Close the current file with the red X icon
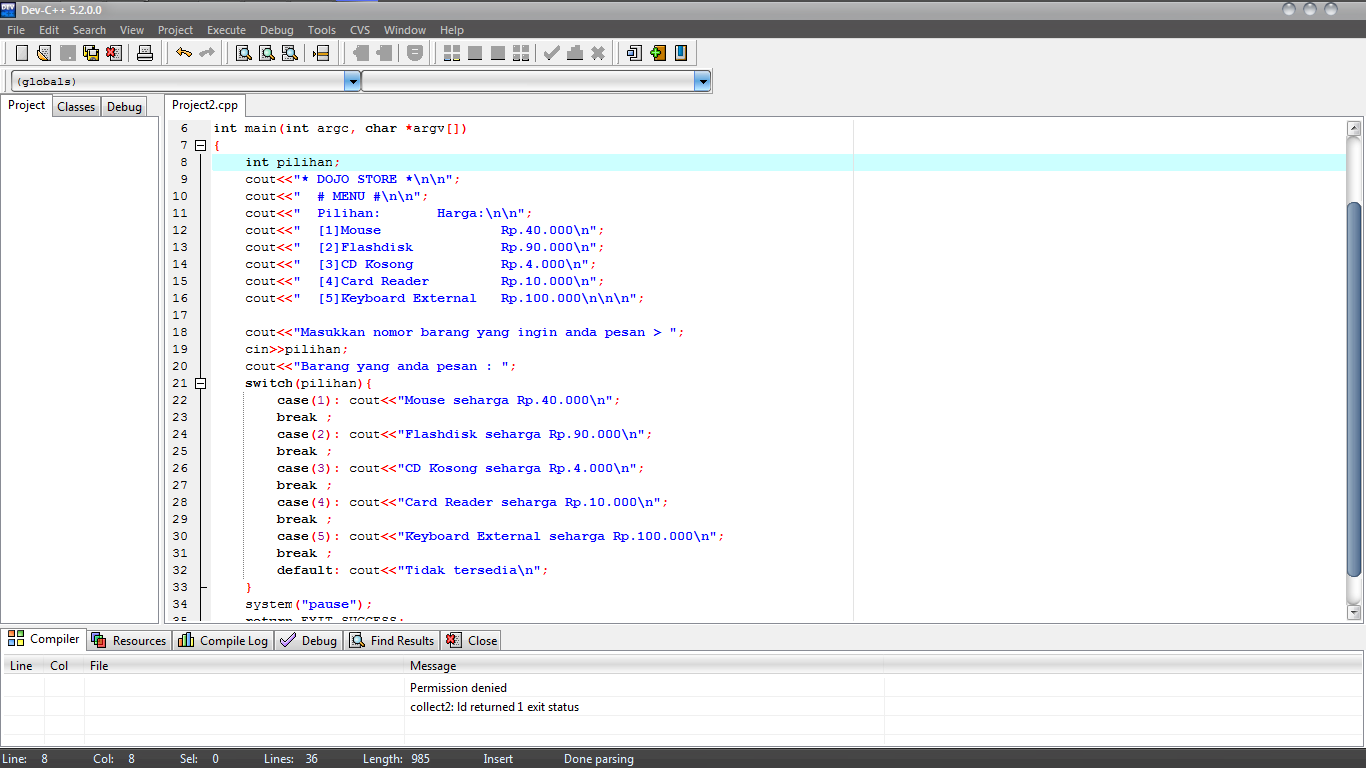This screenshot has width=1366, height=768. (x=113, y=53)
